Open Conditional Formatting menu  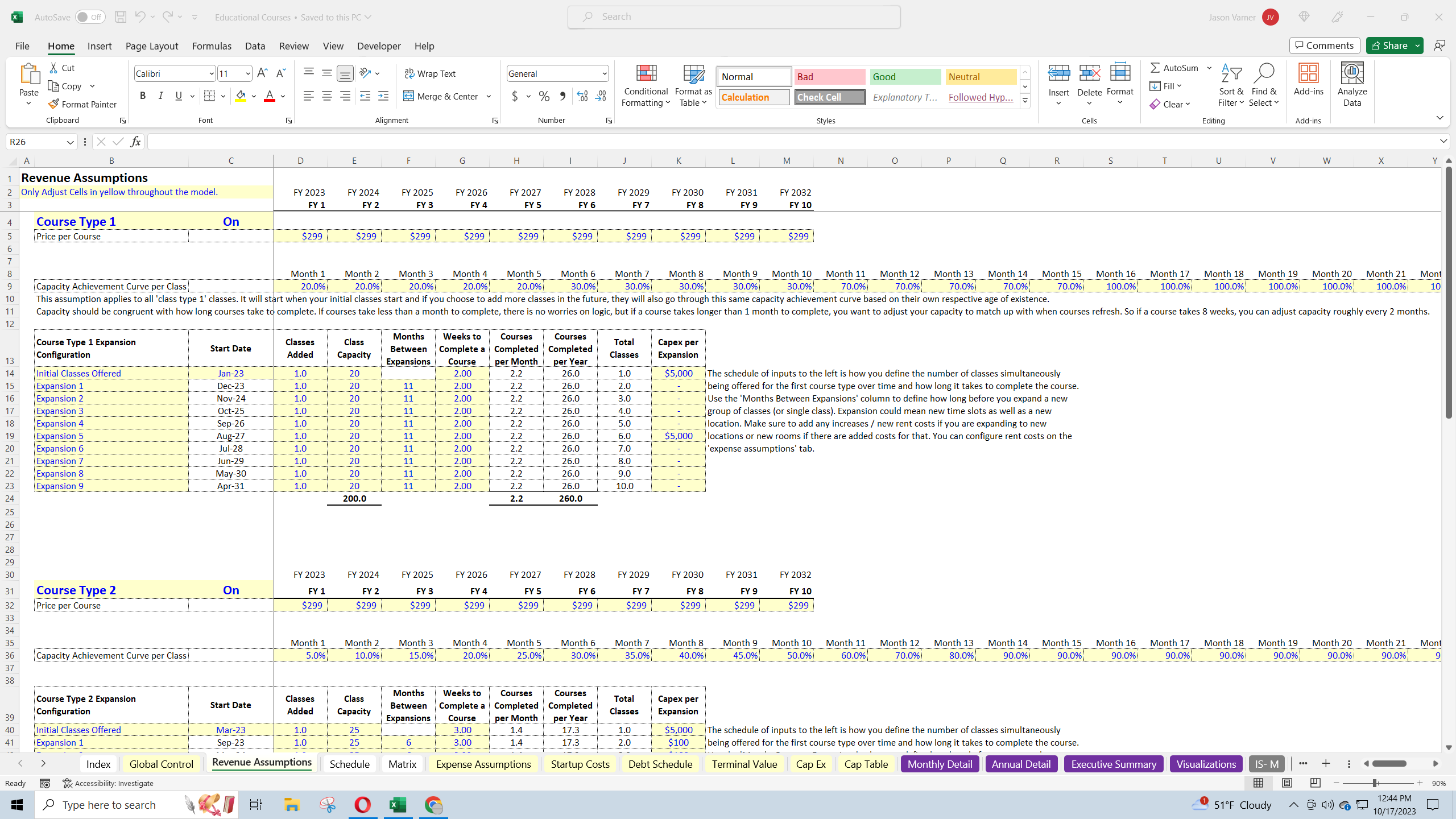coord(646,85)
